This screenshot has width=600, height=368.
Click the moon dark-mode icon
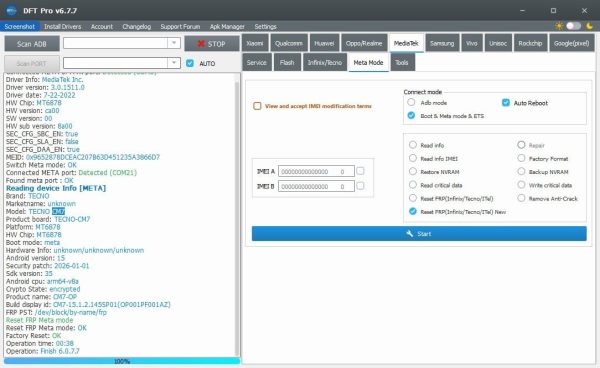tap(590, 26)
